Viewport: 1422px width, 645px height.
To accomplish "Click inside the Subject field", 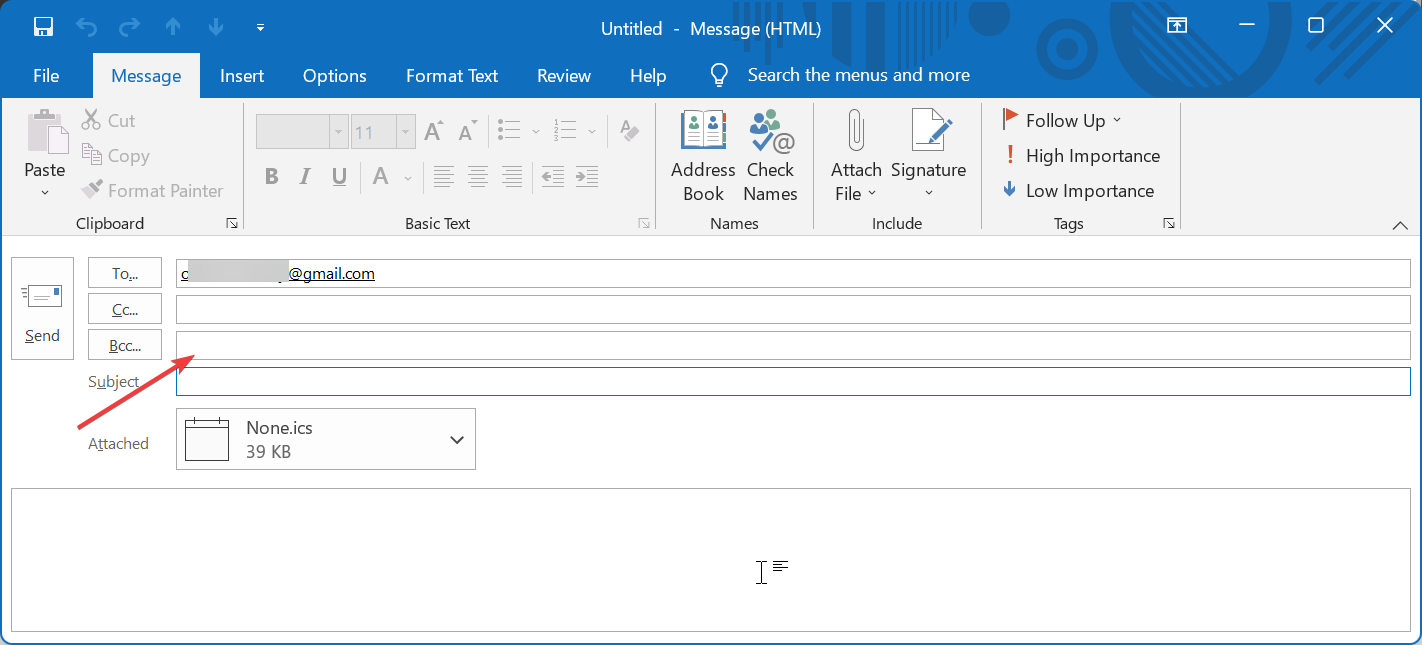I will click(x=700, y=381).
